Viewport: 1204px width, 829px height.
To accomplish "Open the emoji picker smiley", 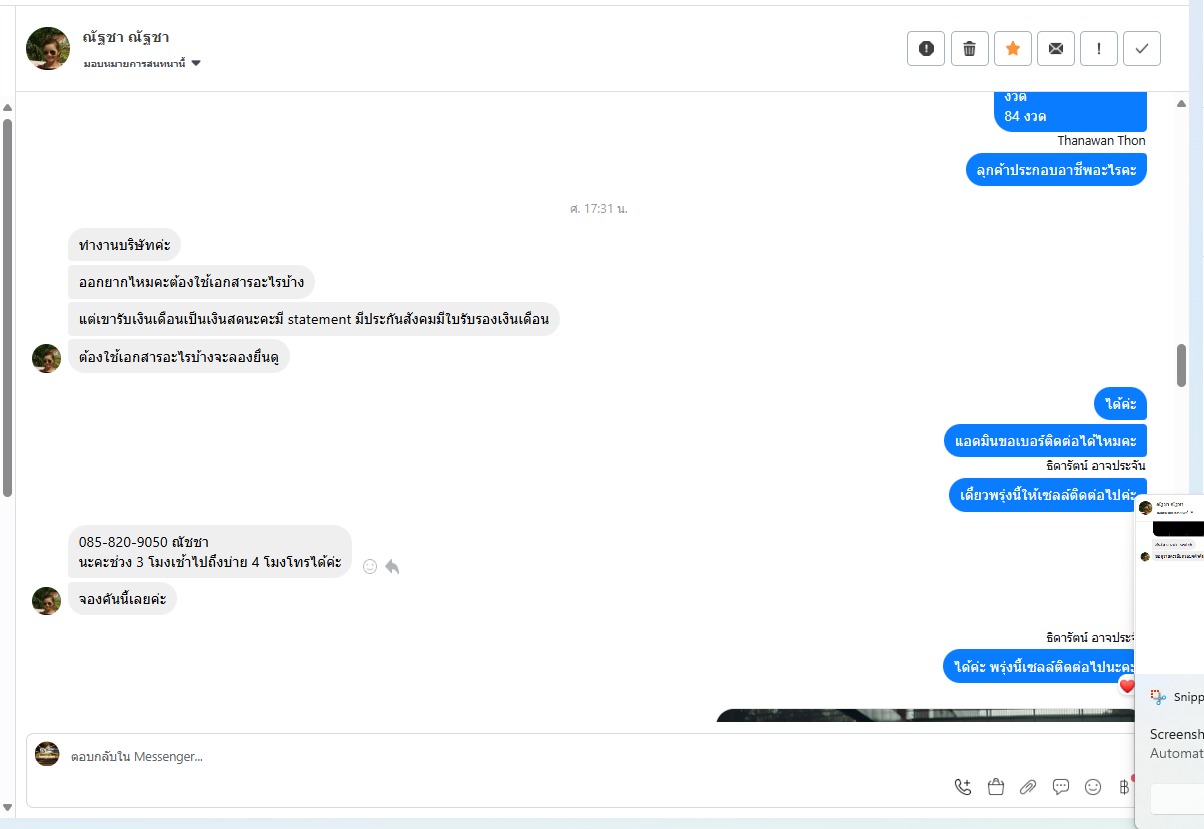I will pyautogui.click(x=1093, y=787).
